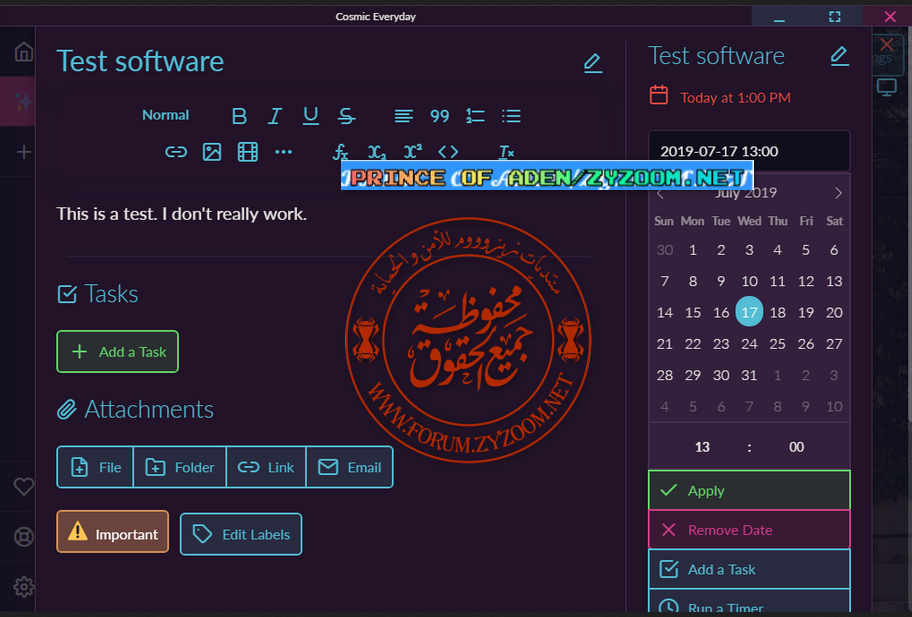Open the help lifebuoy sidebar icon

[x=24, y=537]
